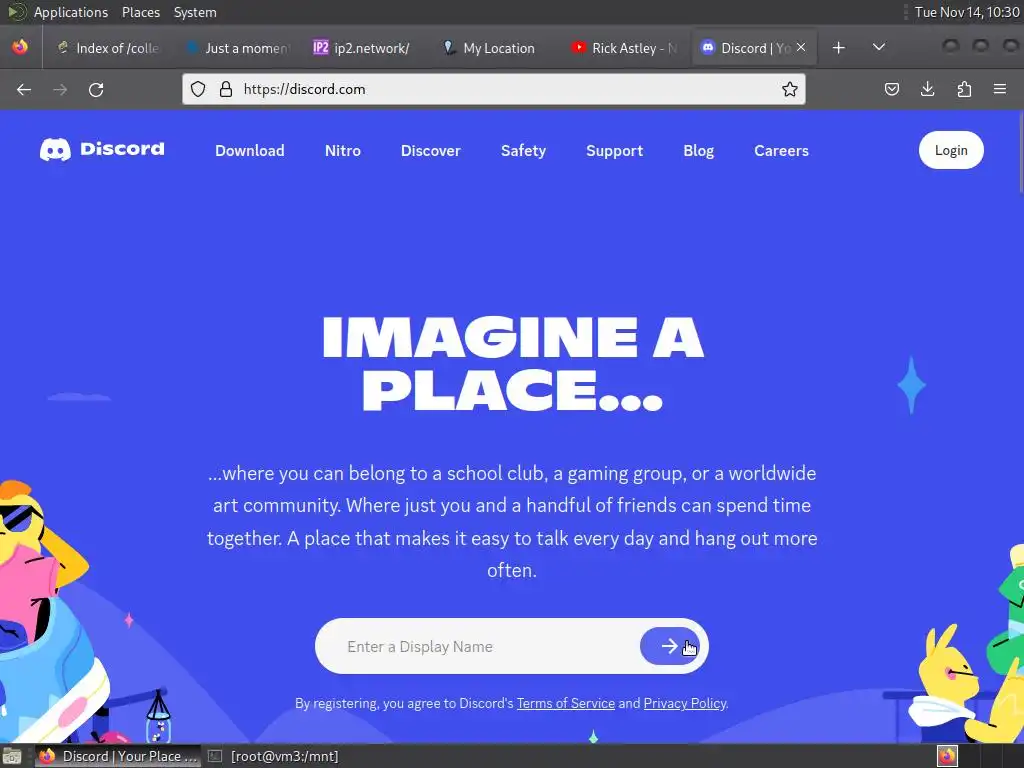Click the page vertical scrollbar
1024x768 pixels.
click(1021, 152)
